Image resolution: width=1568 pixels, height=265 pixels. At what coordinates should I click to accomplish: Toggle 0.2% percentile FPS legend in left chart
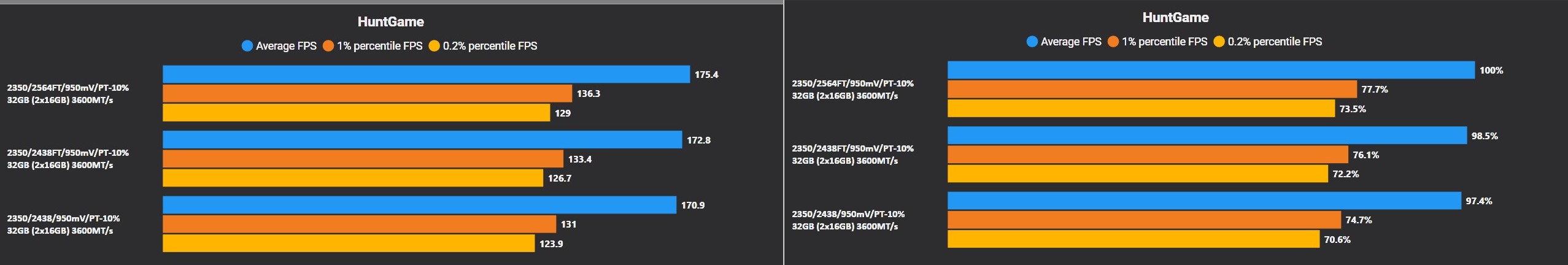point(483,46)
